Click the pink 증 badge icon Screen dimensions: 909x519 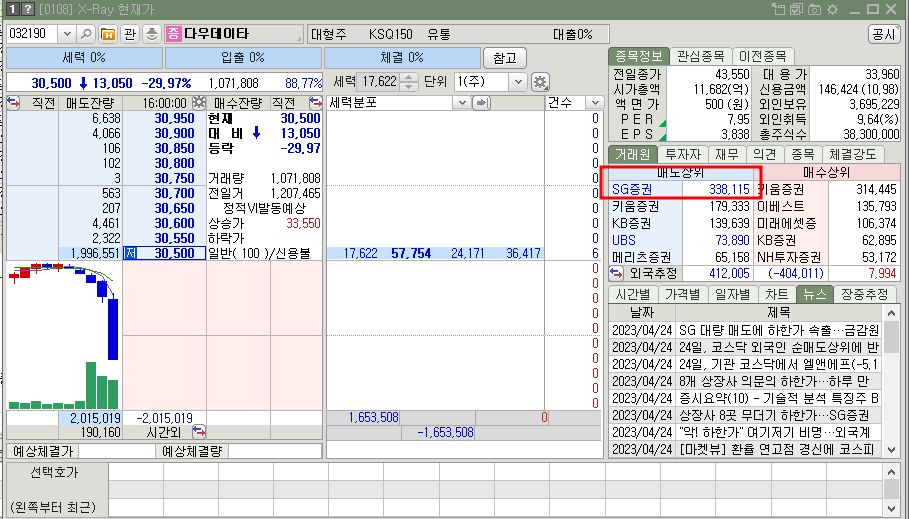point(173,34)
